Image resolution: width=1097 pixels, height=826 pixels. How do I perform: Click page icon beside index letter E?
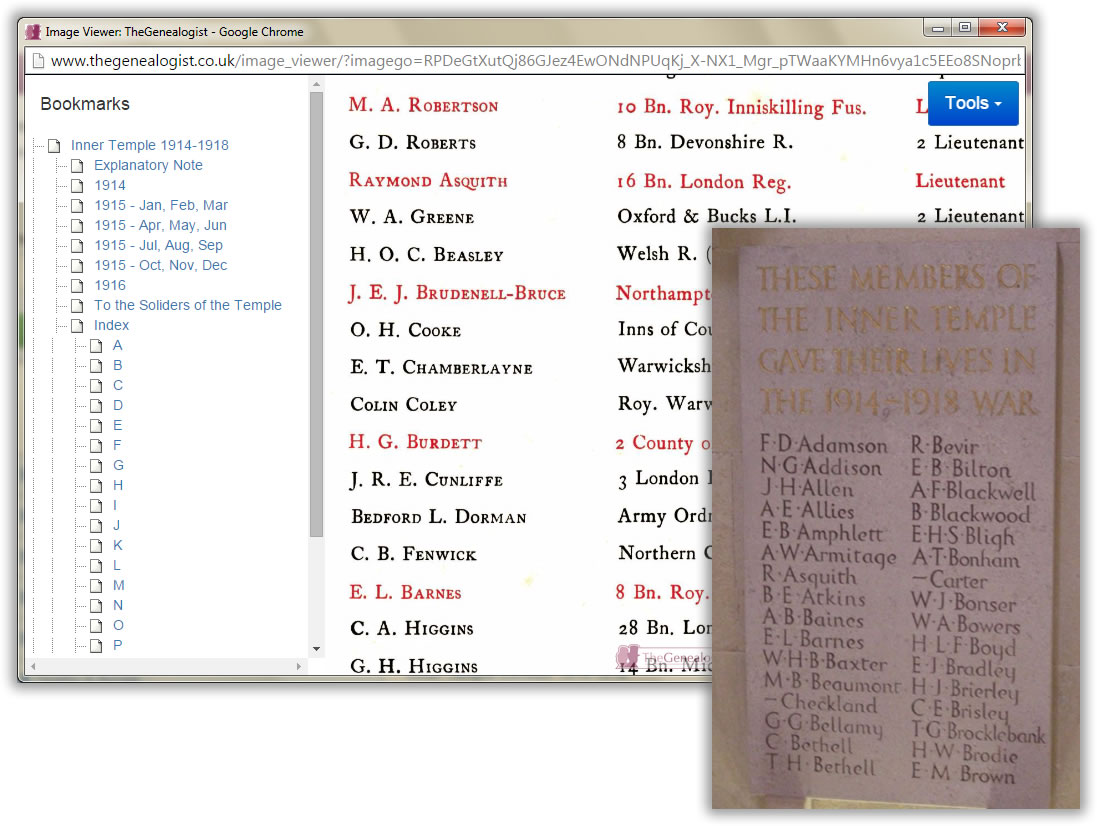(96, 425)
